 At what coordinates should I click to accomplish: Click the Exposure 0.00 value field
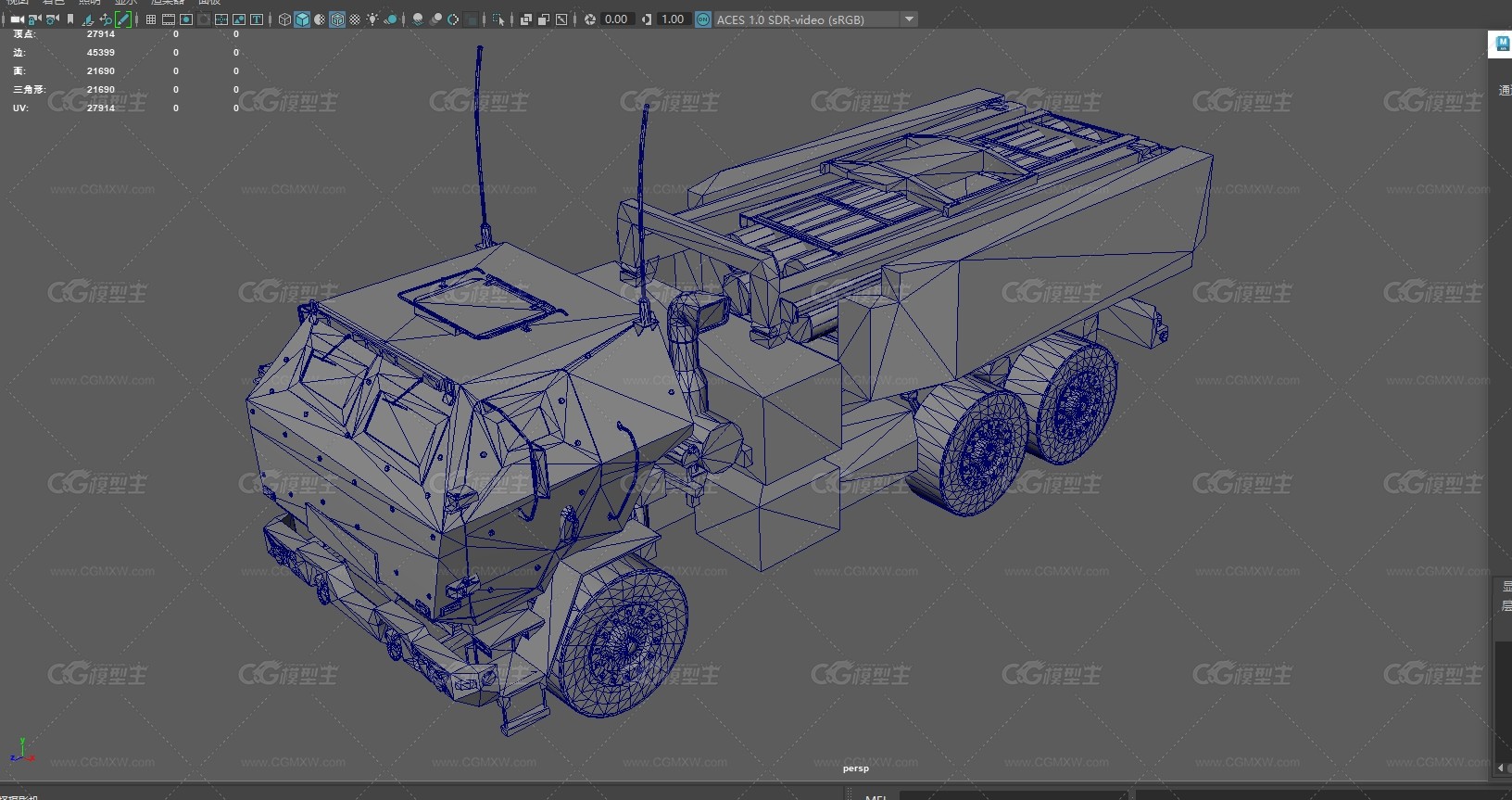[x=617, y=19]
